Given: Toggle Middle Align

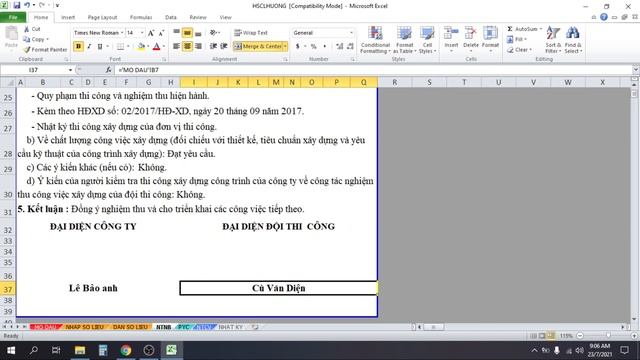Looking at the screenshot, I should pyautogui.click(x=187, y=33).
